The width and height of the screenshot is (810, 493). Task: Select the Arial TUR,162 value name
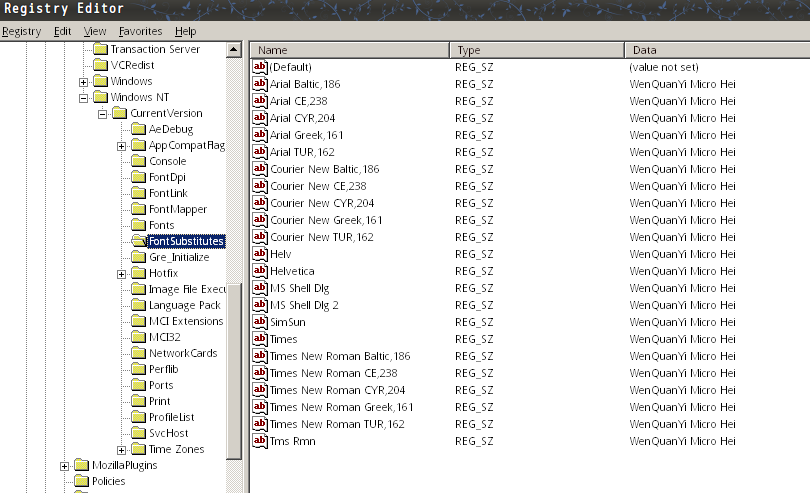click(x=302, y=152)
